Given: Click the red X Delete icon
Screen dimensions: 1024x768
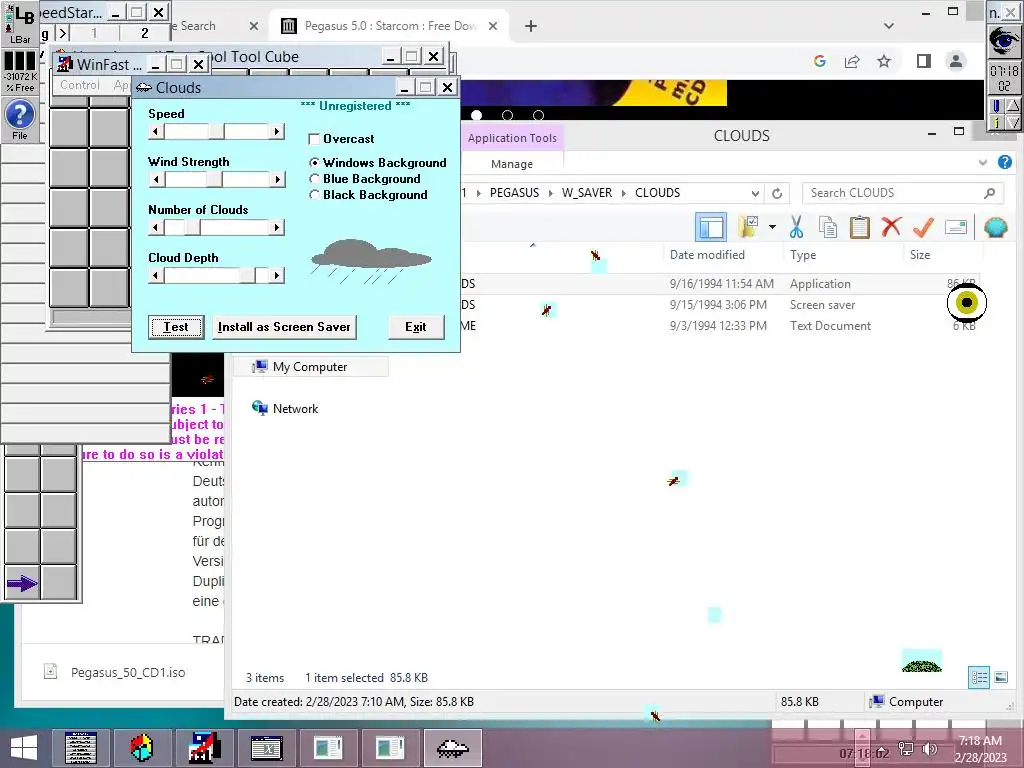Looking at the screenshot, I should point(891,227).
